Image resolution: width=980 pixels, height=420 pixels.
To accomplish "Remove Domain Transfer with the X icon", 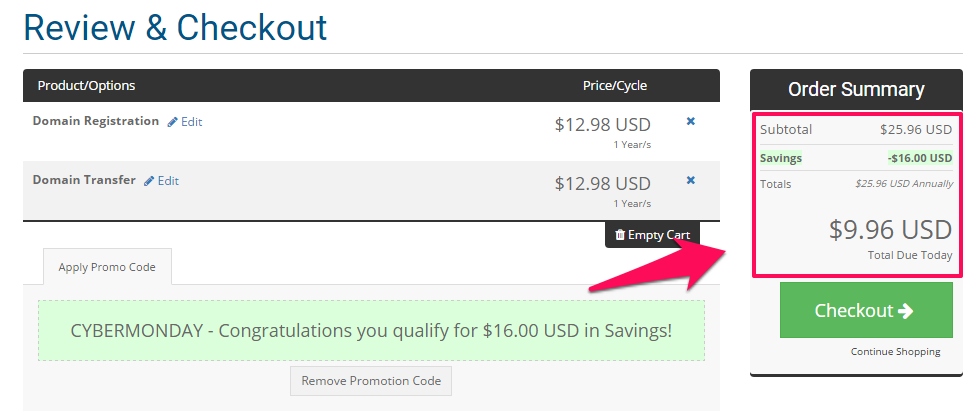I will tap(691, 180).
